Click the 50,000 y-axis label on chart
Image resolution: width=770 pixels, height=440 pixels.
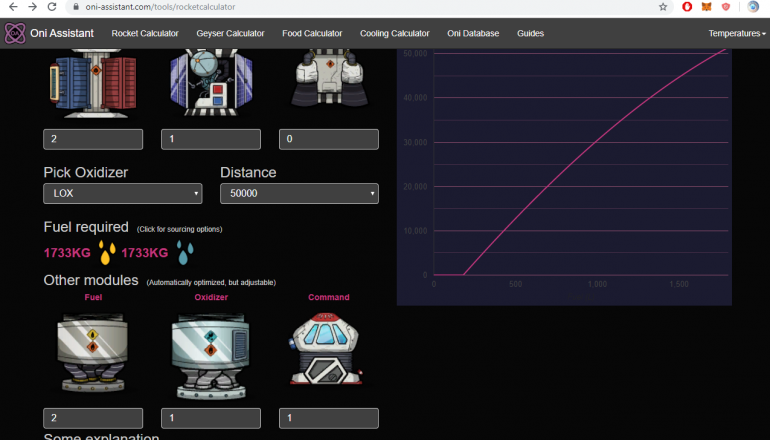(415, 54)
